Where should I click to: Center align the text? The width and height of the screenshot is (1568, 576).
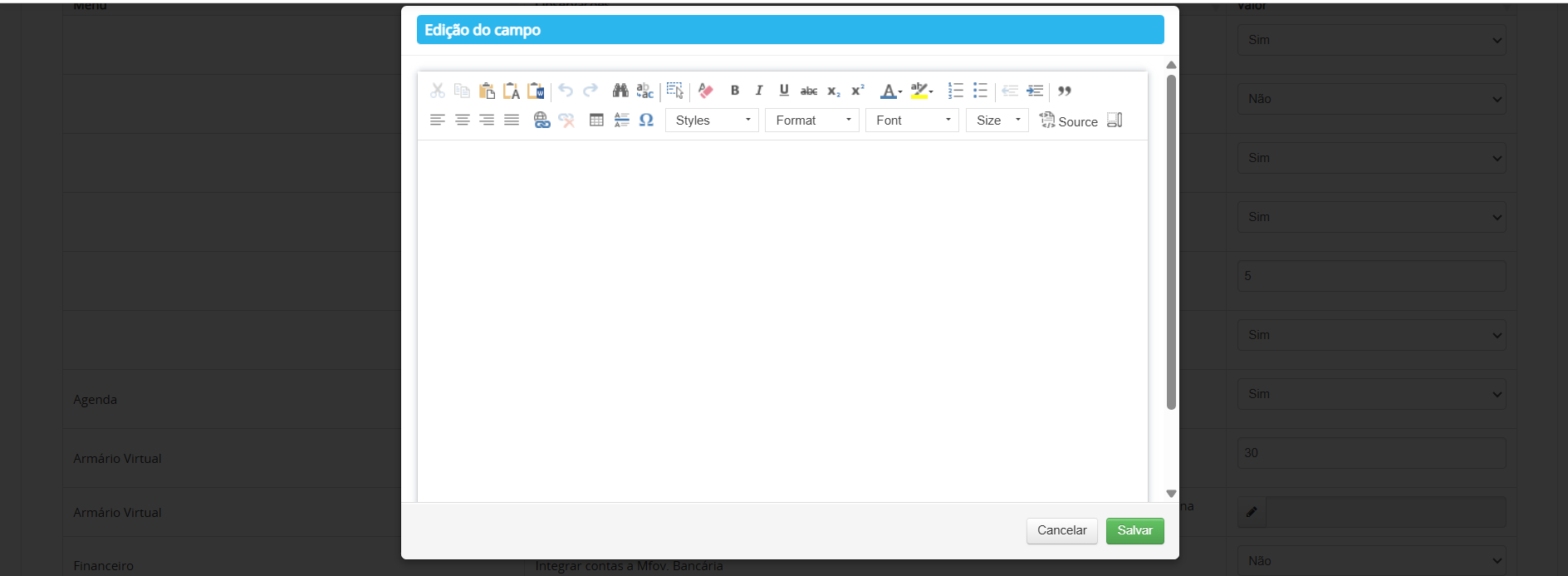[463, 121]
